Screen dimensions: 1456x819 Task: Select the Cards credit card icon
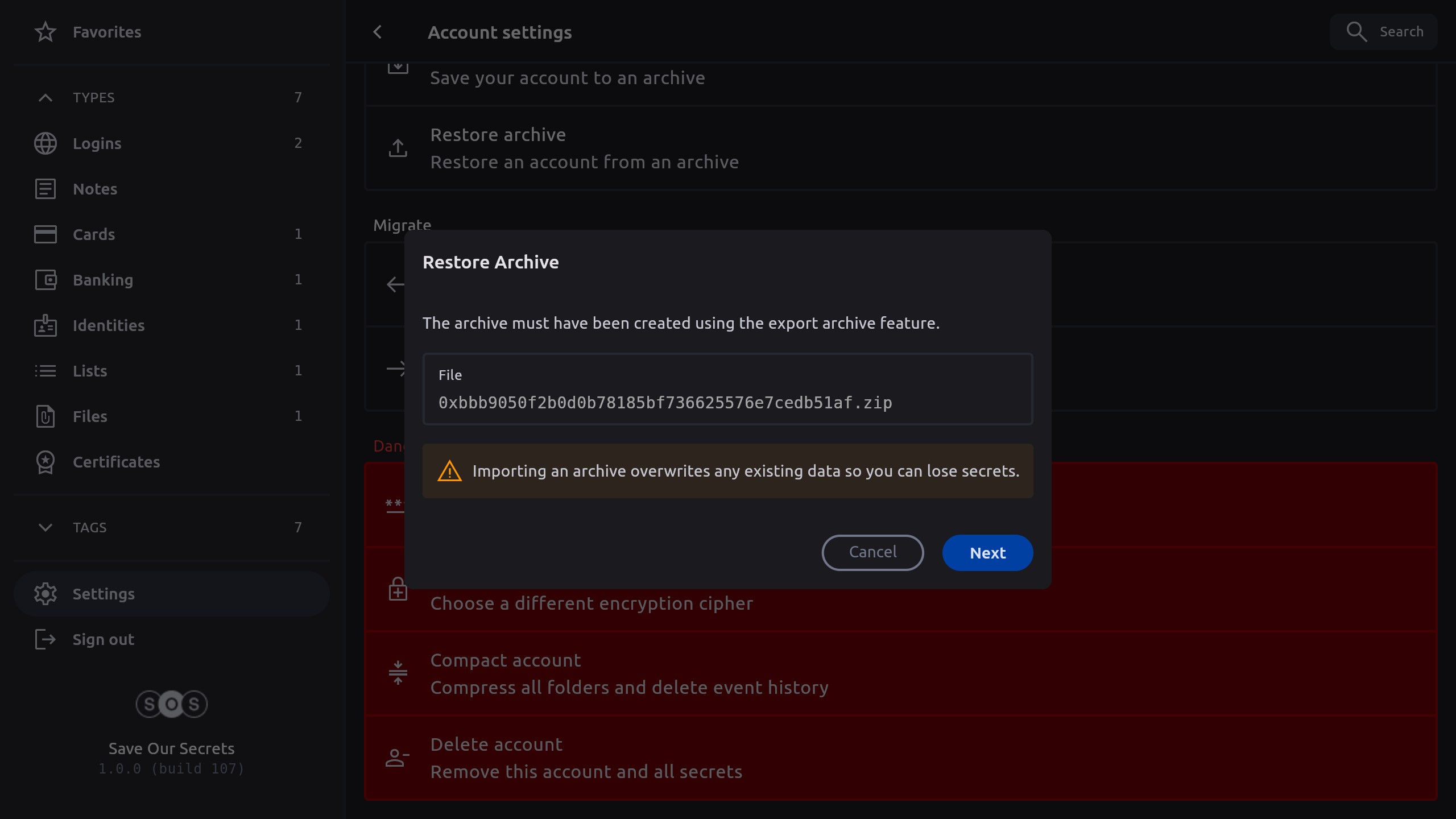[x=45, y=234]
